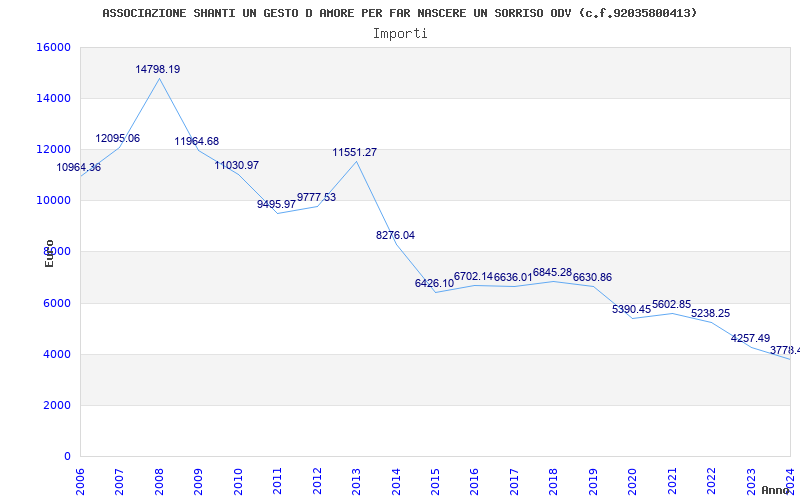Click the 2006 year label
This screenshot has width=800, height=500.
[81, 480]
